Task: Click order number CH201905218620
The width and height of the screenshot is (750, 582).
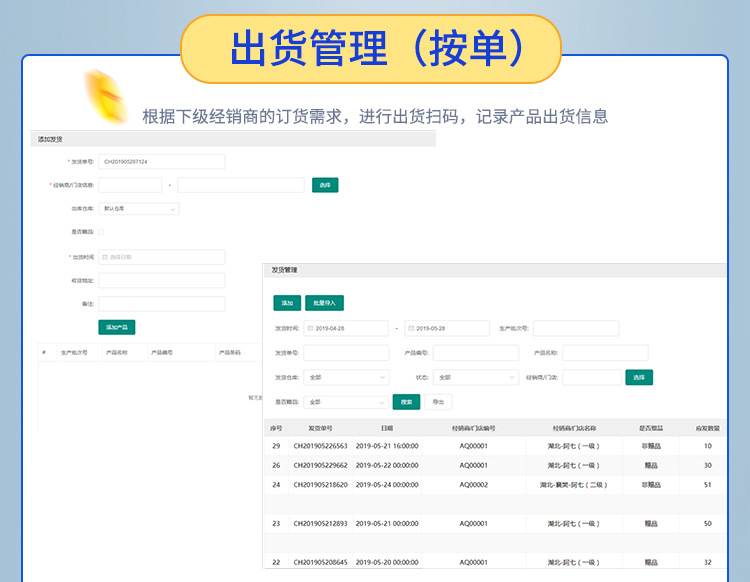Action: tap(320, 485)
